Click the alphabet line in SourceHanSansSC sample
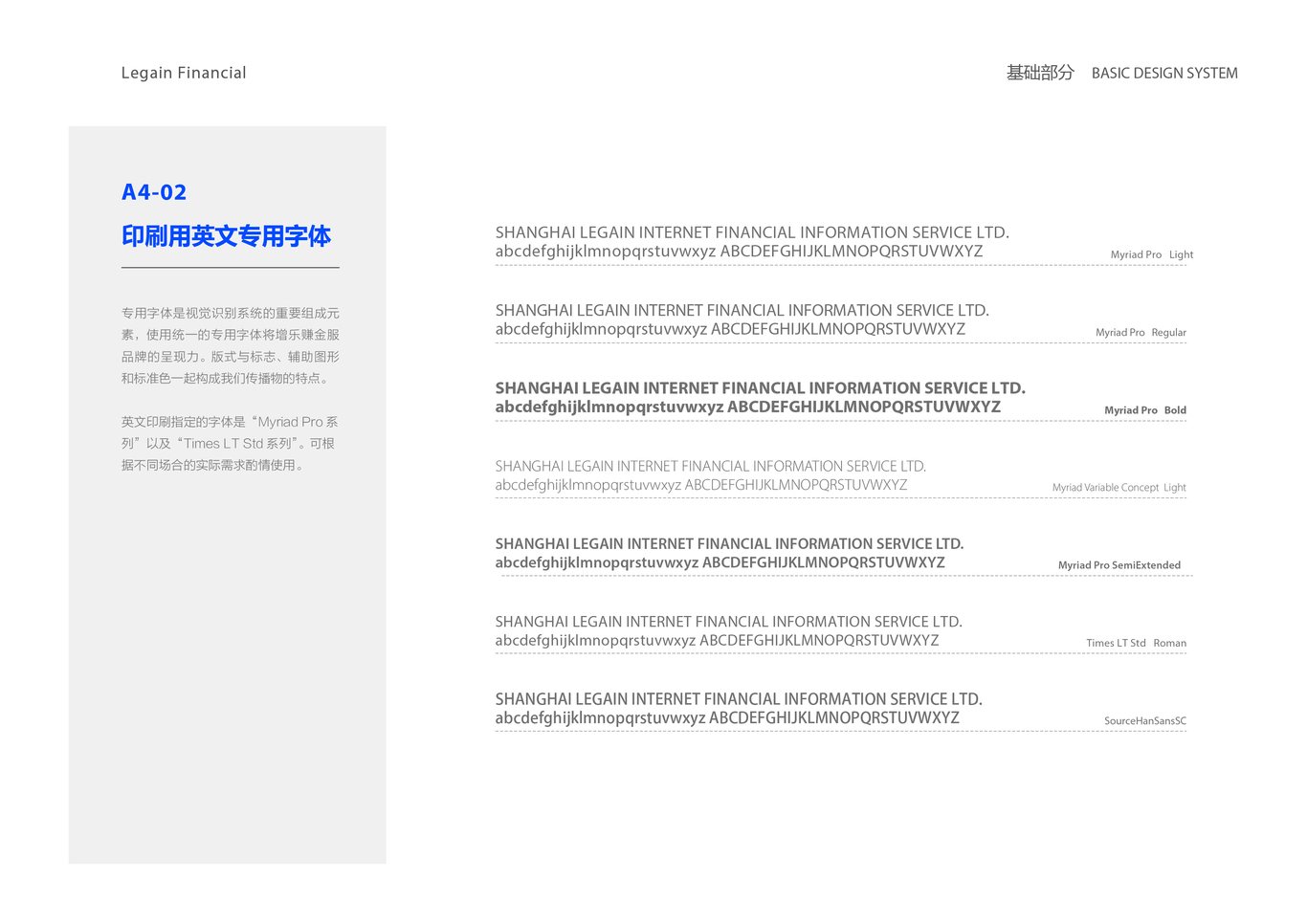 click(727, 718)
